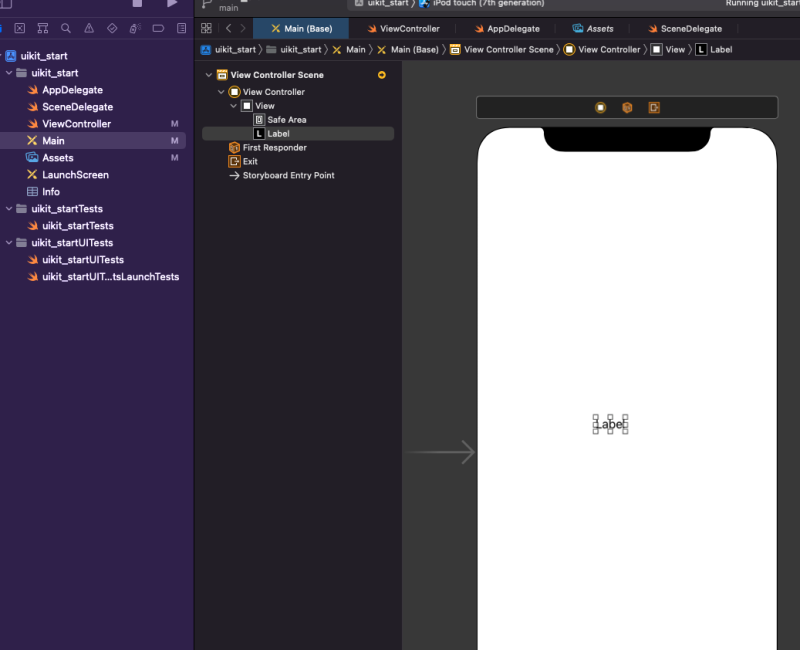The width and height of the screenshot is (800, 650).
Task: Click View Controller Scene in jump bar
Action: point(508,49)
